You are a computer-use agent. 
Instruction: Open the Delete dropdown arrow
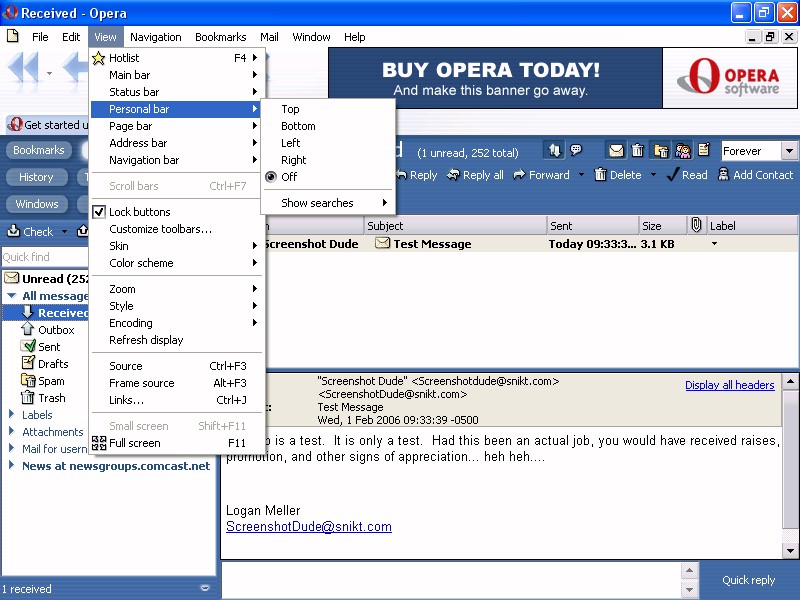coord(653,175)
